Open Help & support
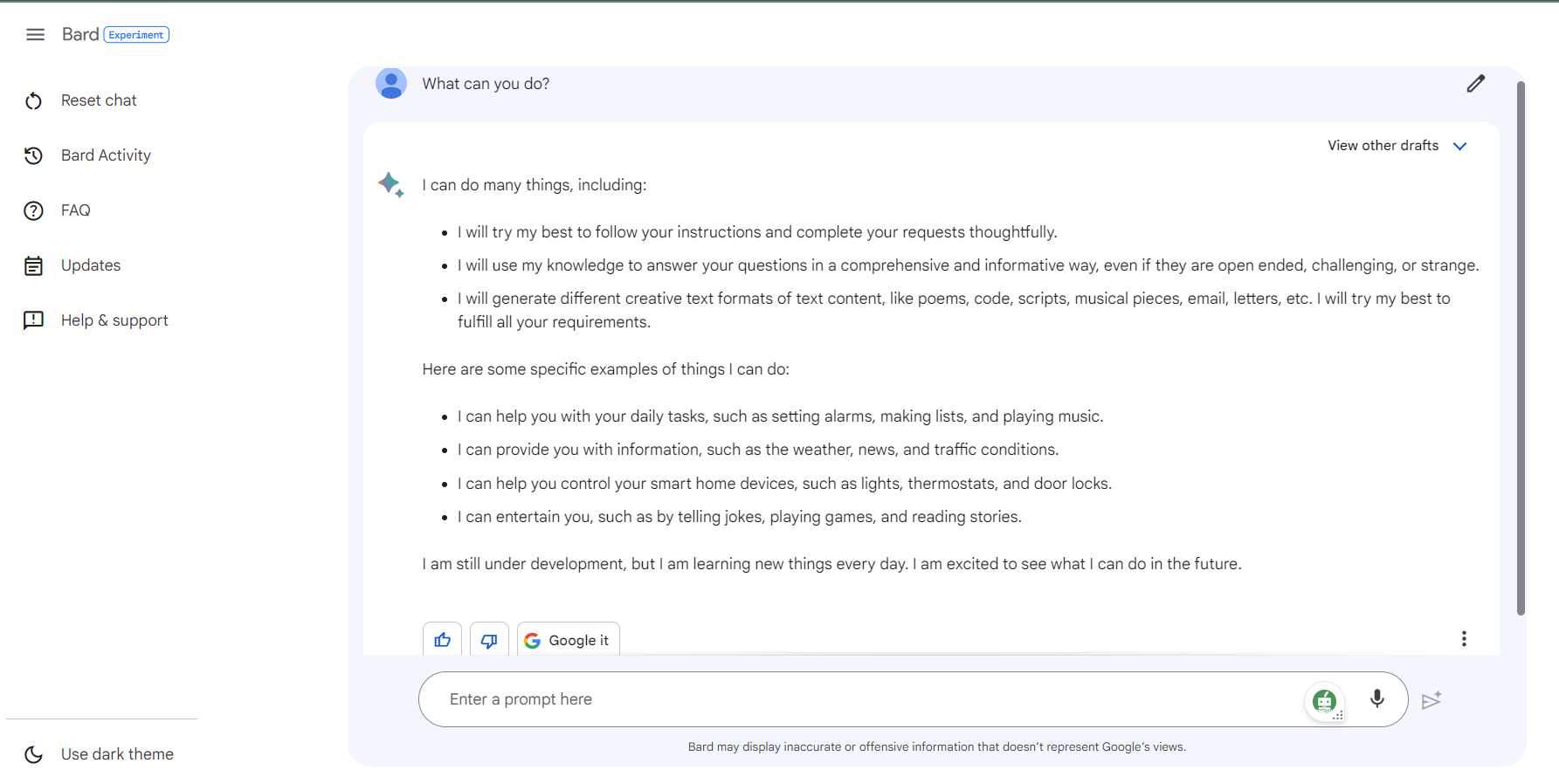Image resolution: width=1559 pixels, height=784 pixels. 114,320
